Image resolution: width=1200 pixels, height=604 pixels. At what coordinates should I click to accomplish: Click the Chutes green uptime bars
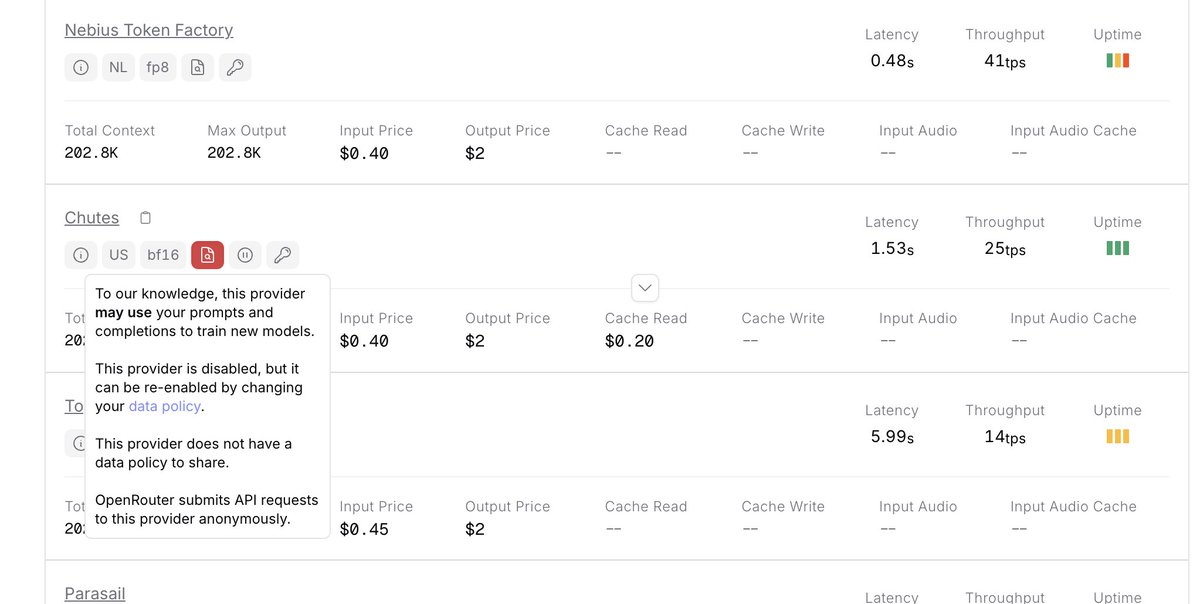[1117, 248]
